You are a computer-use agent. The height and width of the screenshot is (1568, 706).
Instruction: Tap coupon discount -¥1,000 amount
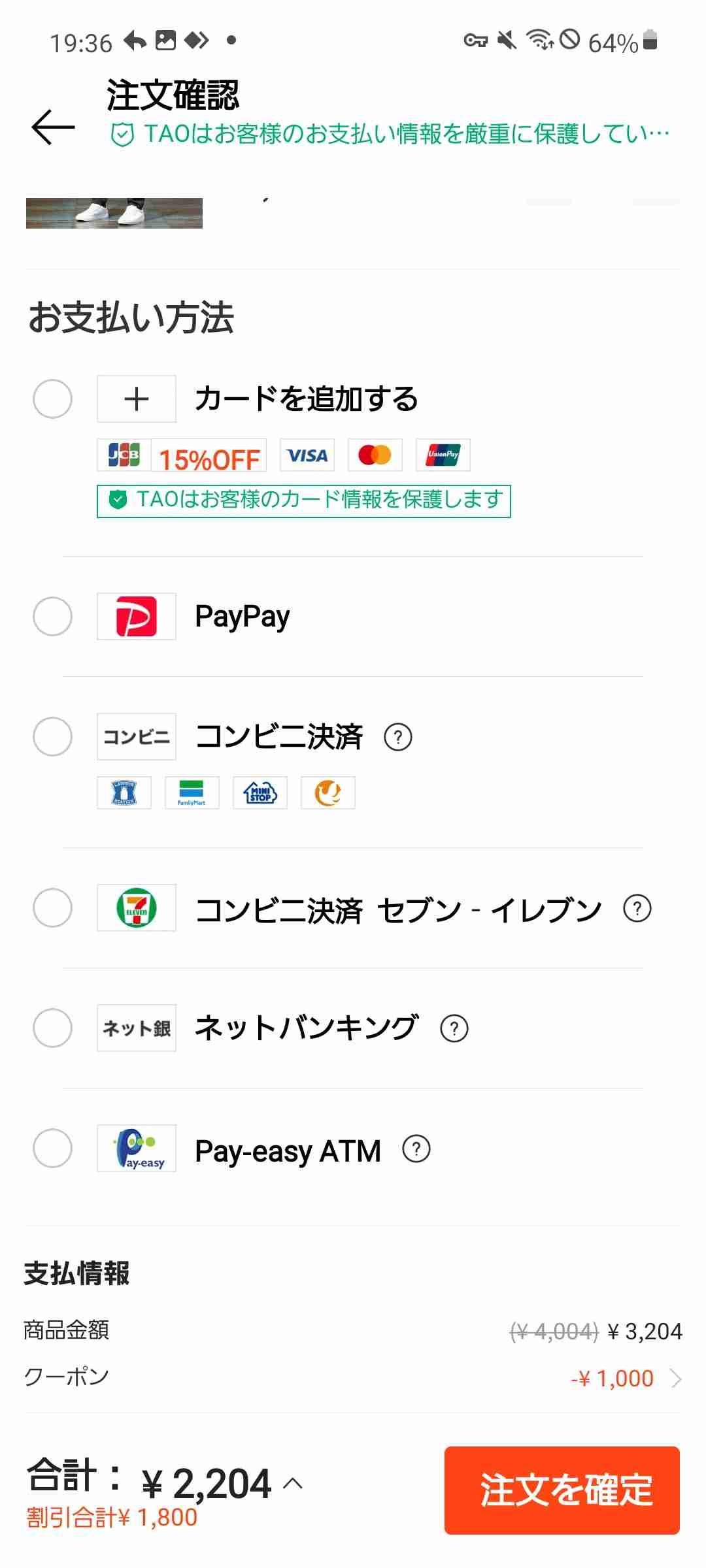tap(612, 1379)
